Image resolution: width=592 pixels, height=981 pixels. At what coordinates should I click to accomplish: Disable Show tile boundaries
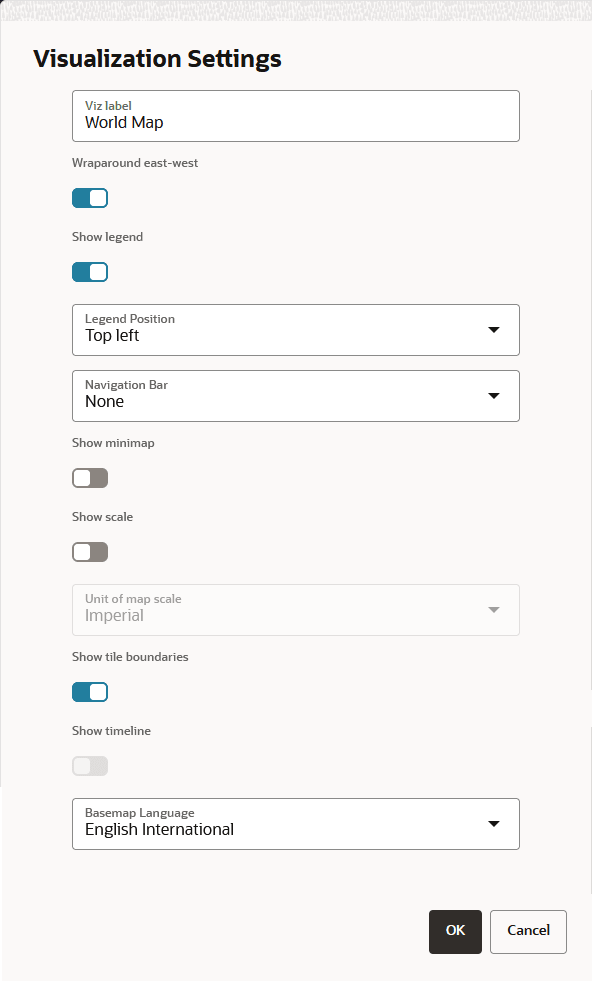90,691
